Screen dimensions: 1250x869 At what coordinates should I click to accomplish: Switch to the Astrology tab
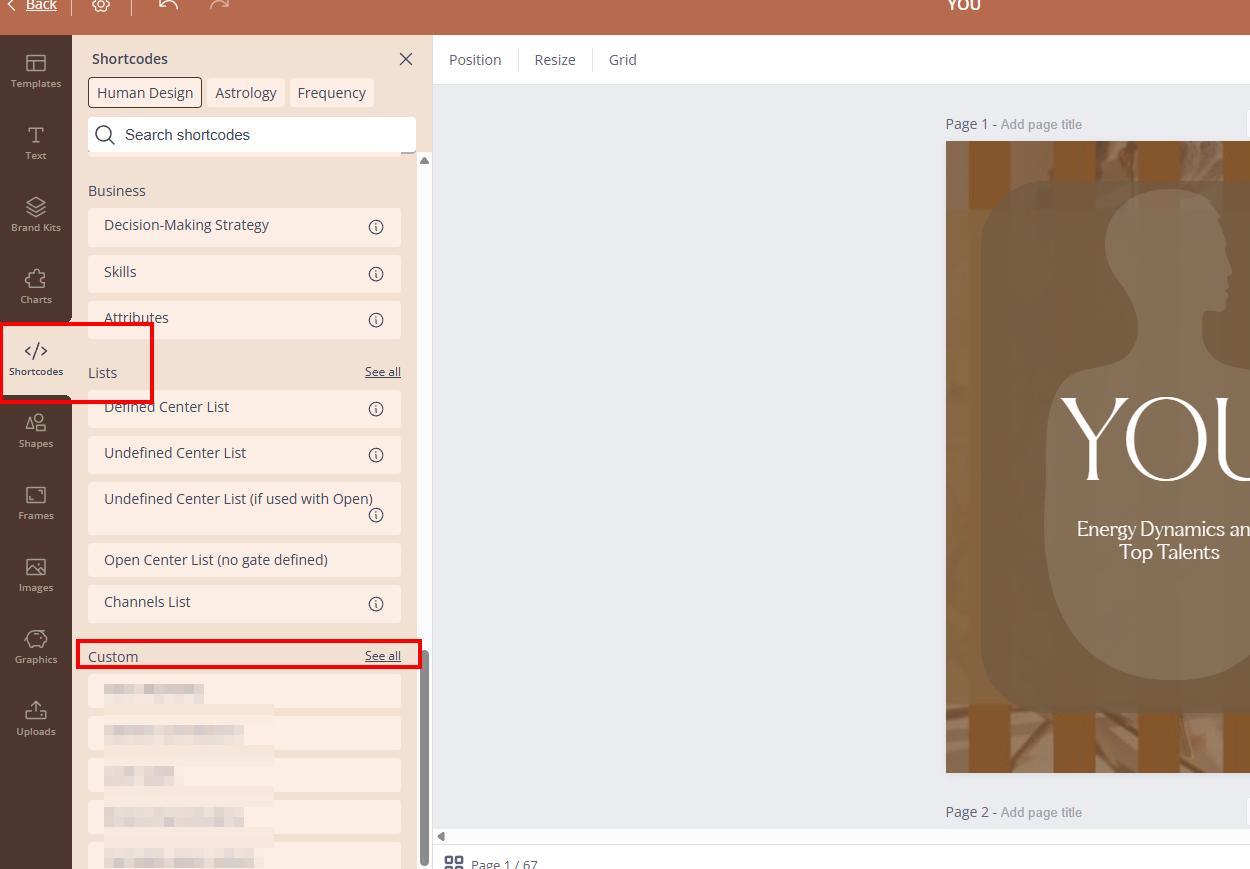coord(246,93)
